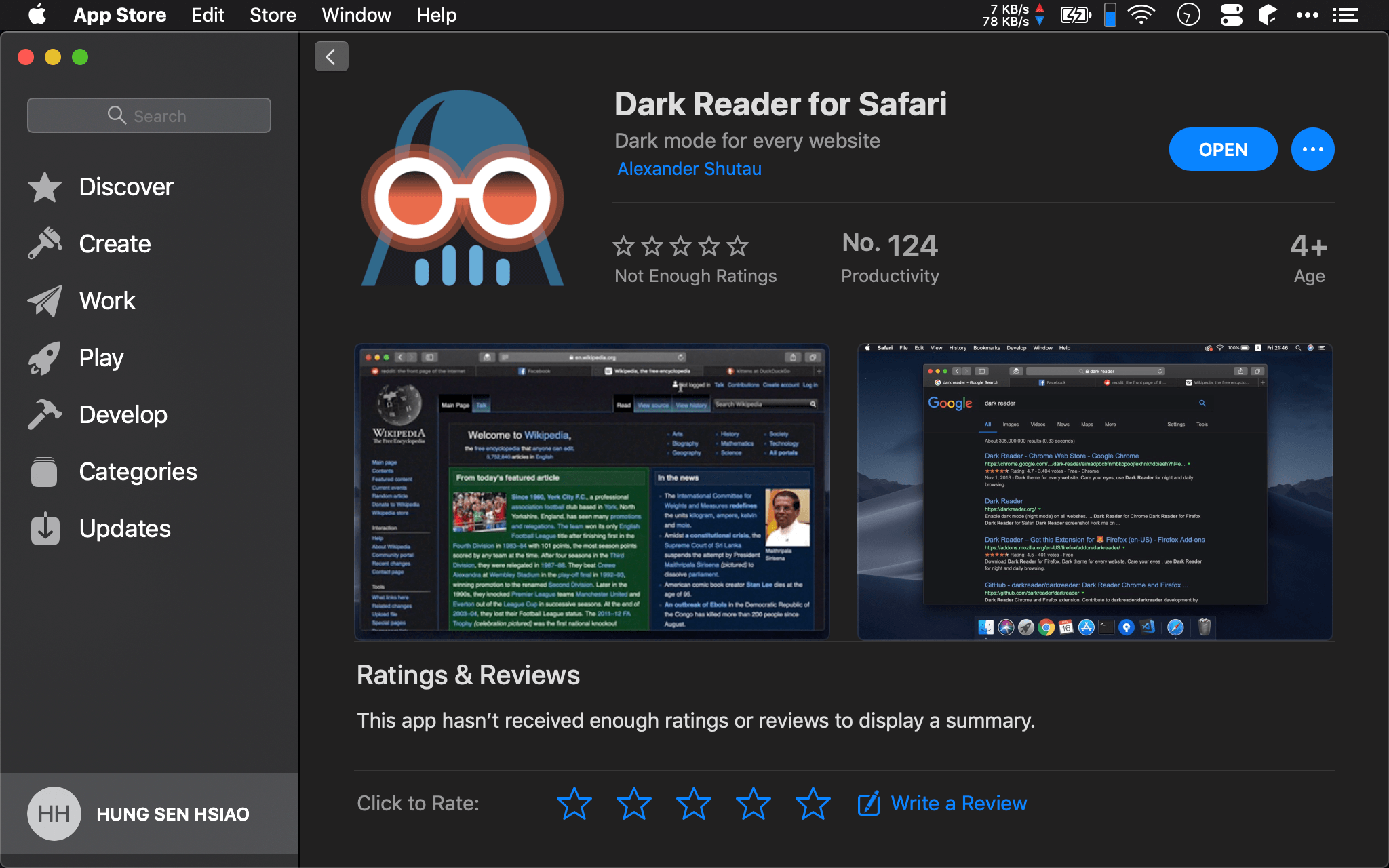Open the Discover section star icon
Image resolution: width=1389 pixels, height=868 pixels.
point(45,187)
